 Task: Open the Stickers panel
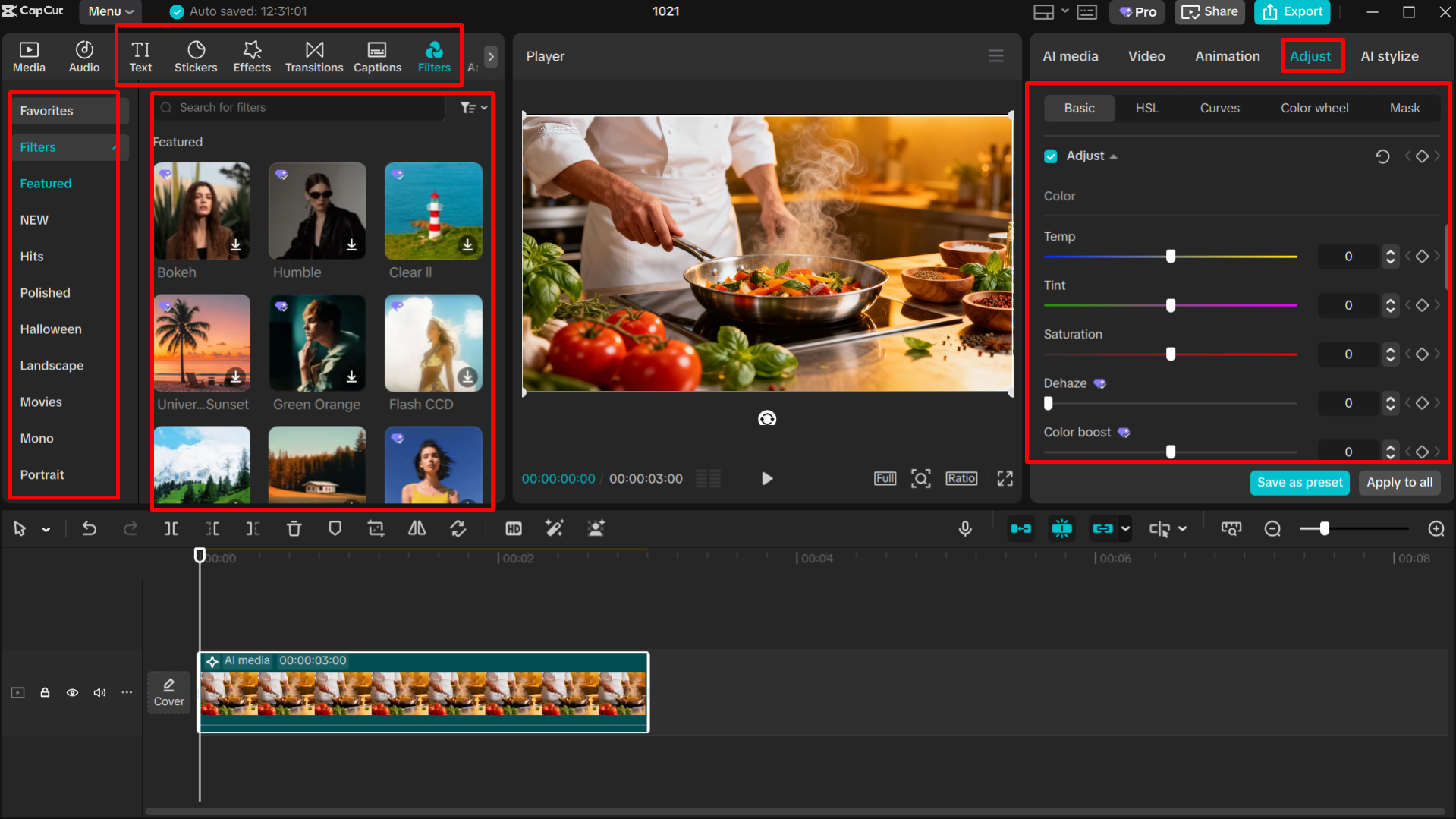point(196,55)
